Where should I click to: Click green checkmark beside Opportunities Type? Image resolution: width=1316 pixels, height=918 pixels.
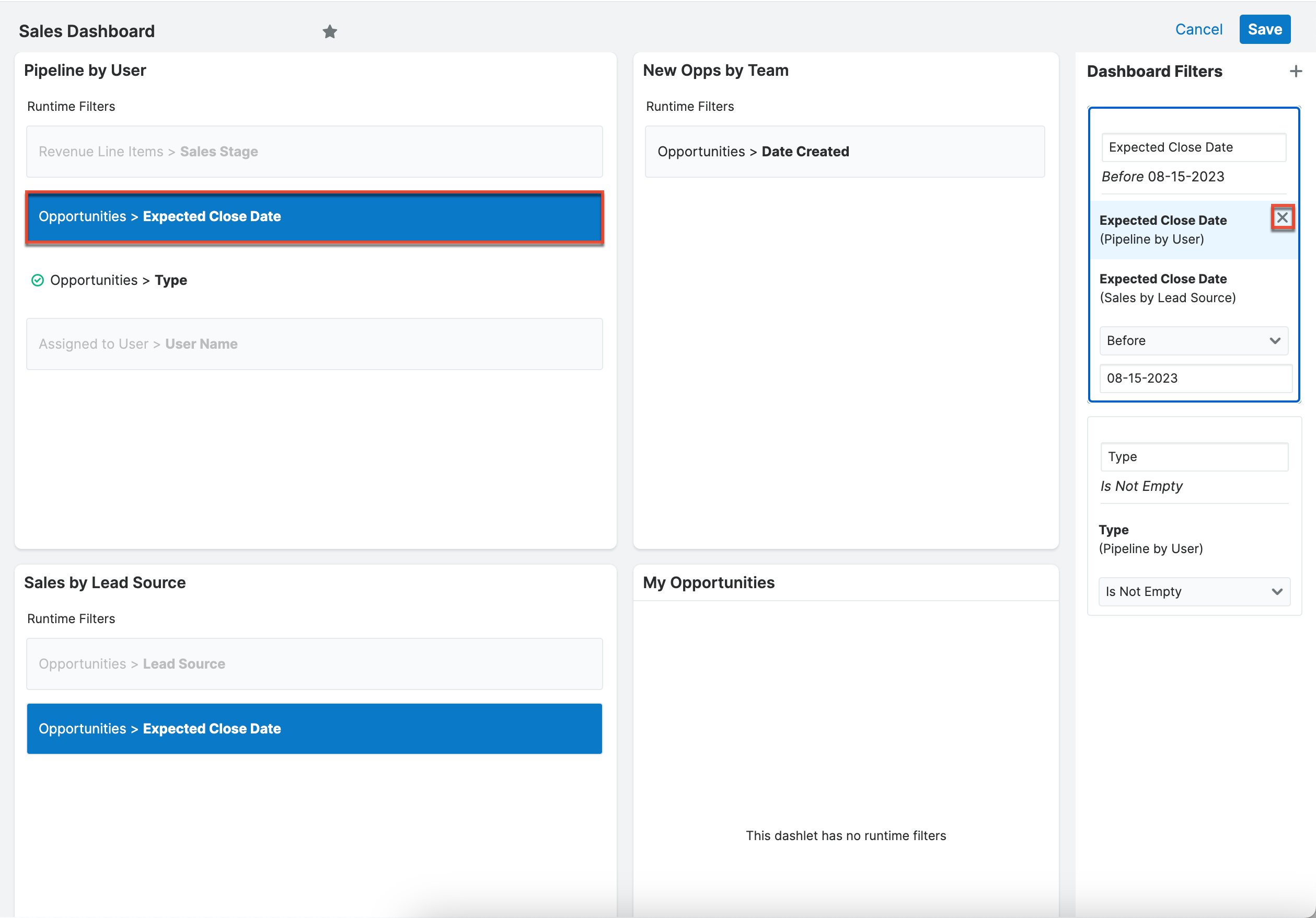[x=37, y=280]
